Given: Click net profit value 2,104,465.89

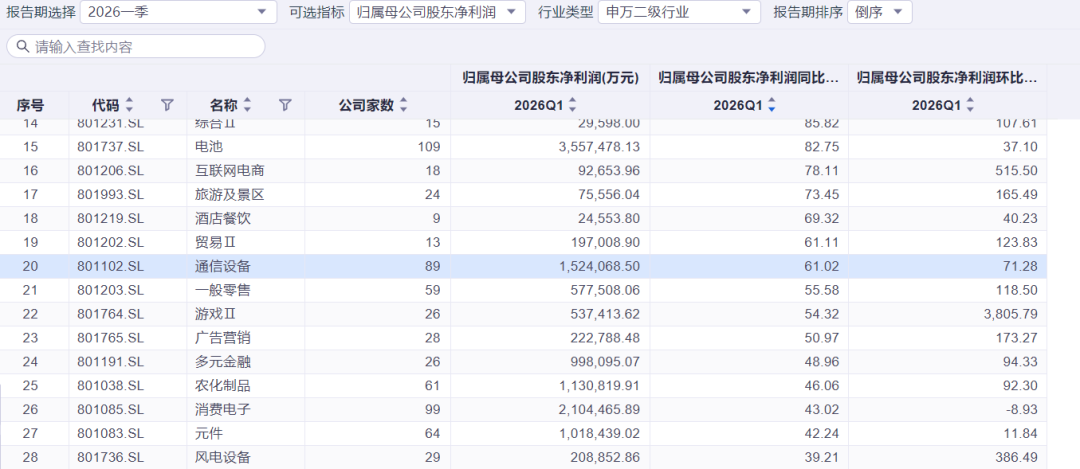Looking at the screenshot, I should [599, 410].
